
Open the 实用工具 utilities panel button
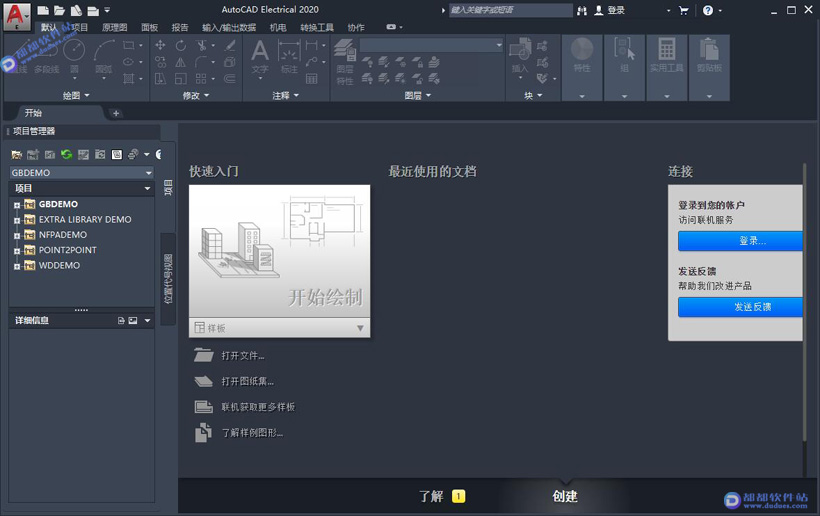coord(667,68)
